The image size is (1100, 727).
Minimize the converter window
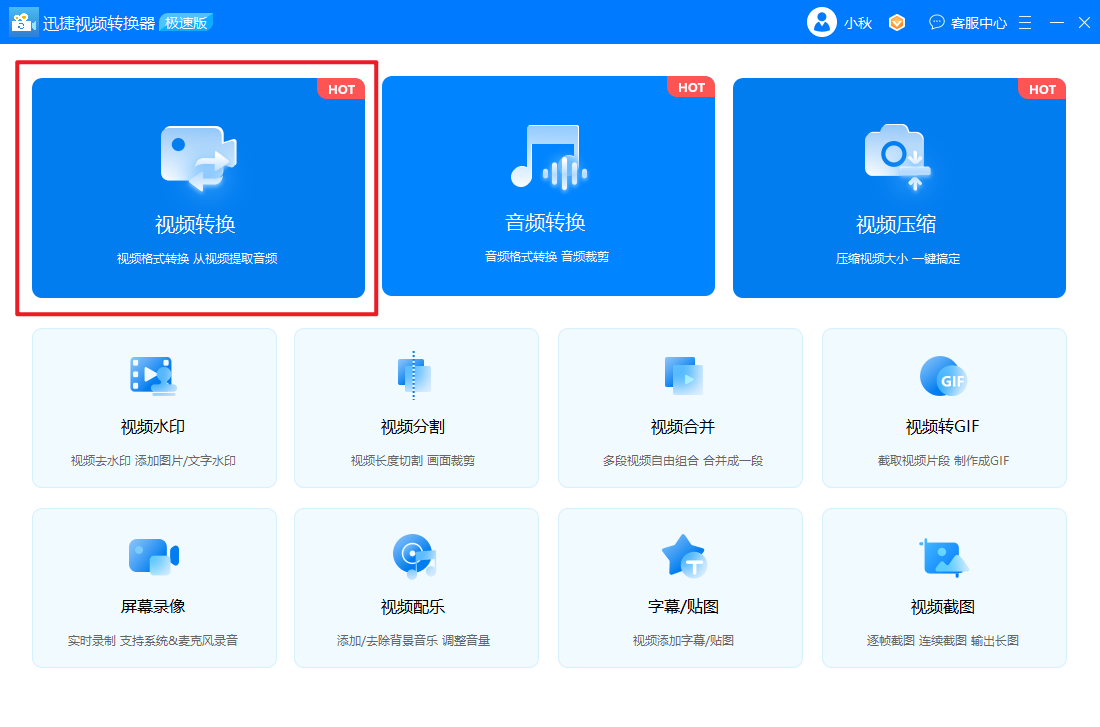[1057, 22]
